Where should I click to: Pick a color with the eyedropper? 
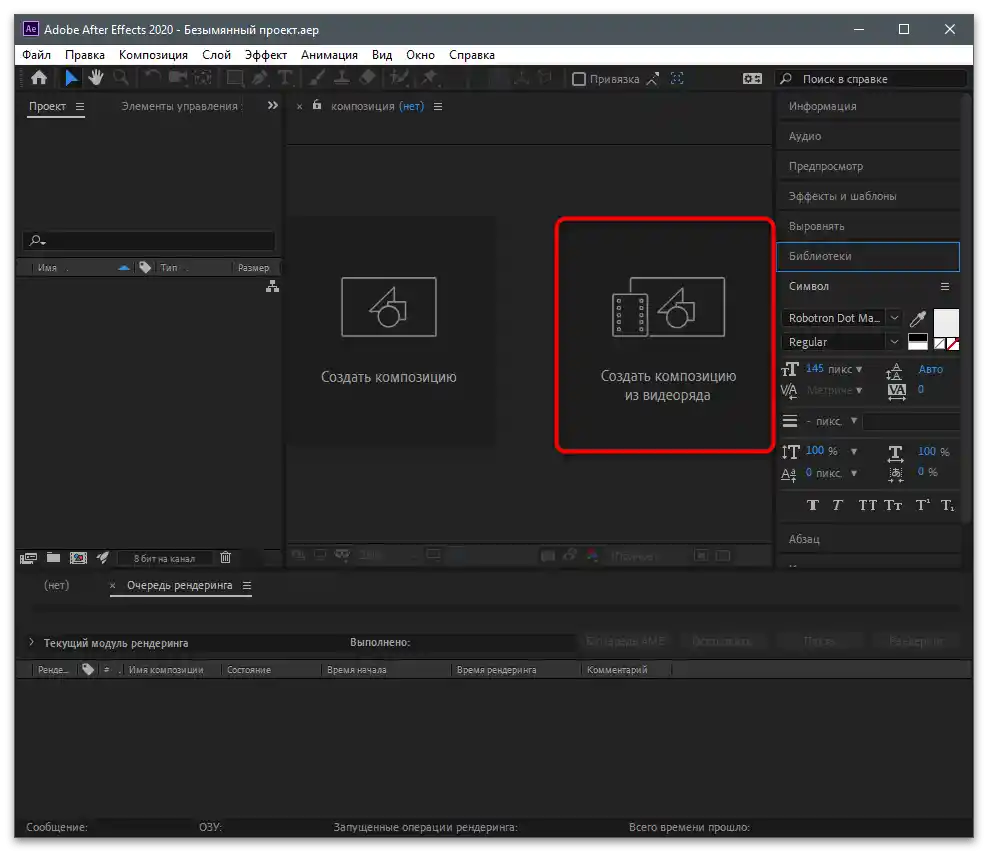918,318
